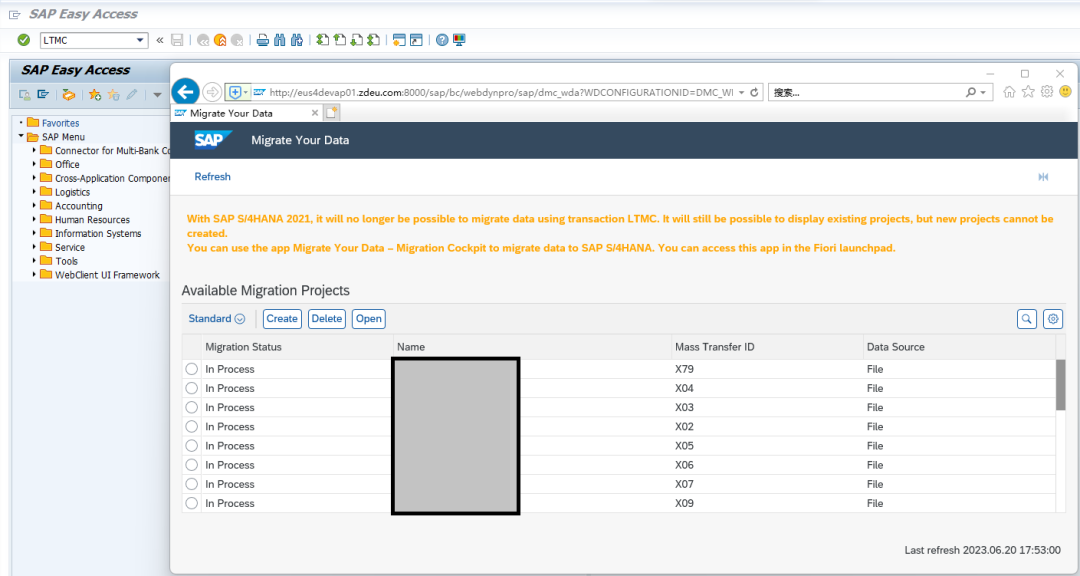
Task: Click the Customize Local Layout monitor icon
Action: pos(459,40)
